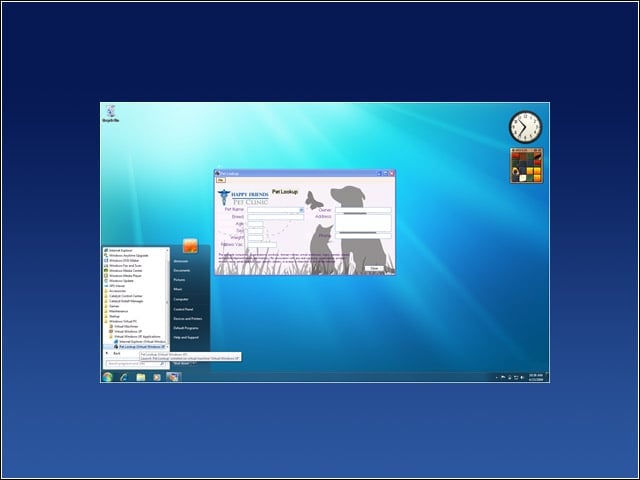
Task: Expand the Accessories folder in Start menu
Action: 115,291
